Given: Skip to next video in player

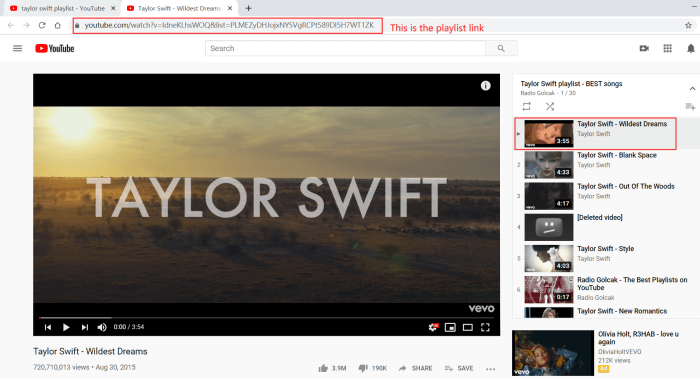Looking at the screenshot, I should coord(84,327).
